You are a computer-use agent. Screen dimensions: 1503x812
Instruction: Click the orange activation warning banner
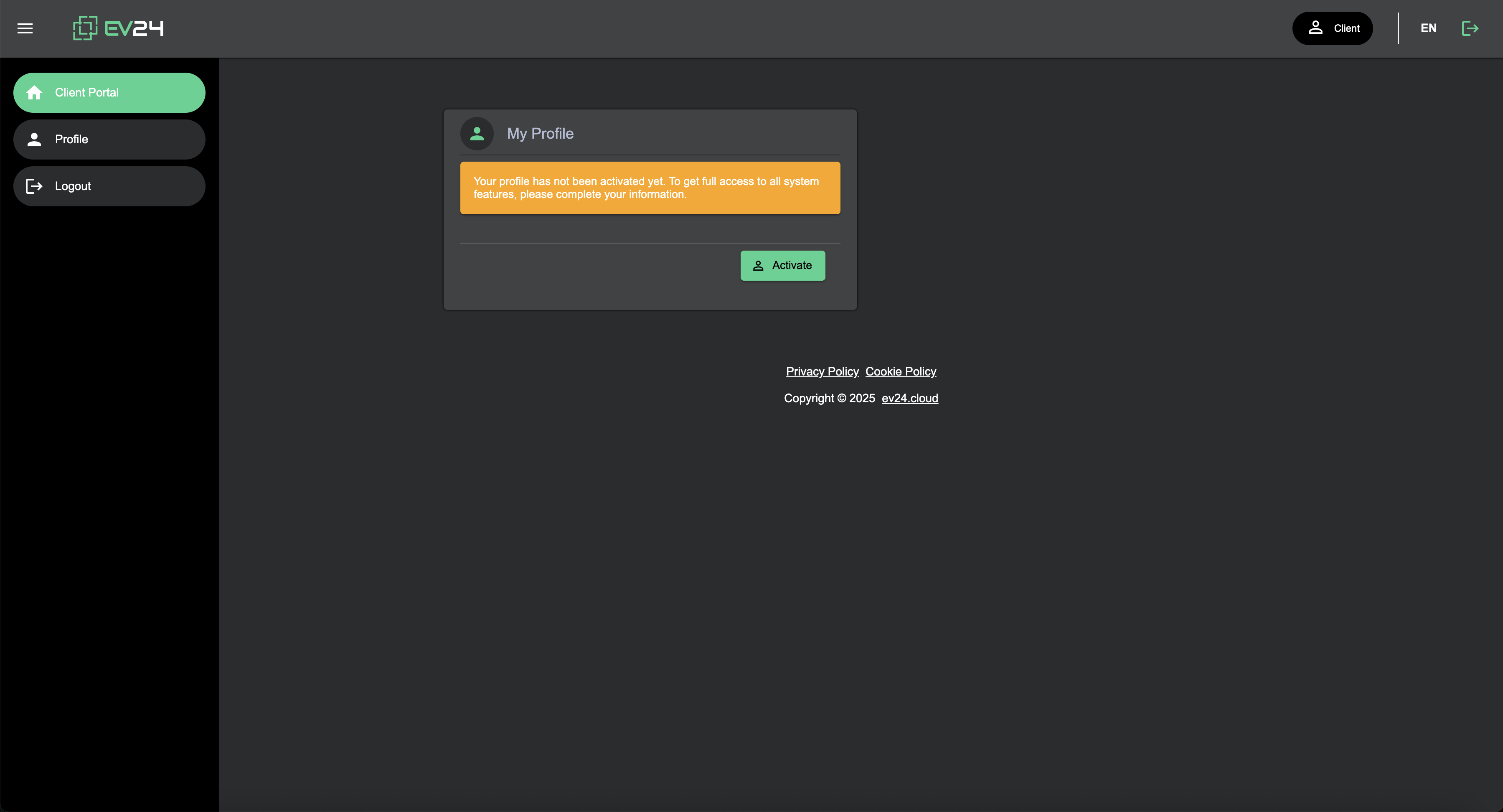[x=650, y=188]
